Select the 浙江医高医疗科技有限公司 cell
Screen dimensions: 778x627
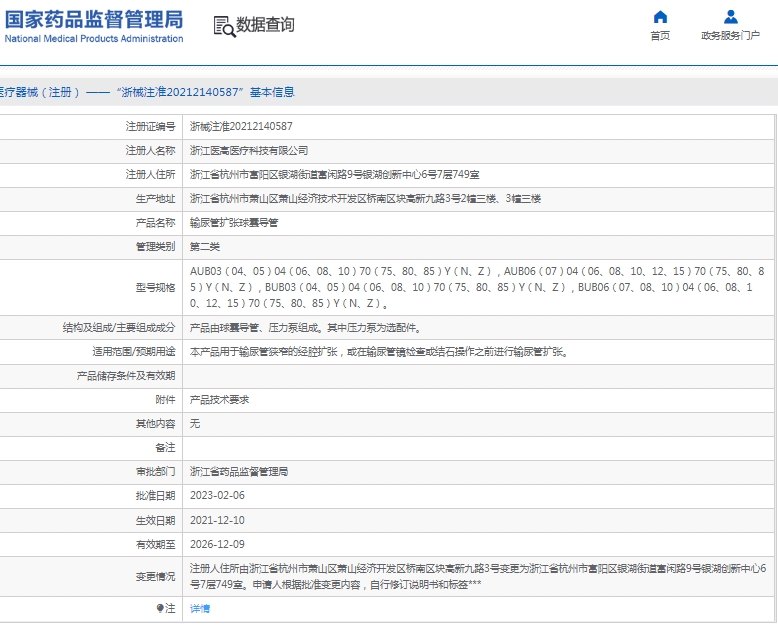point(249,151)
